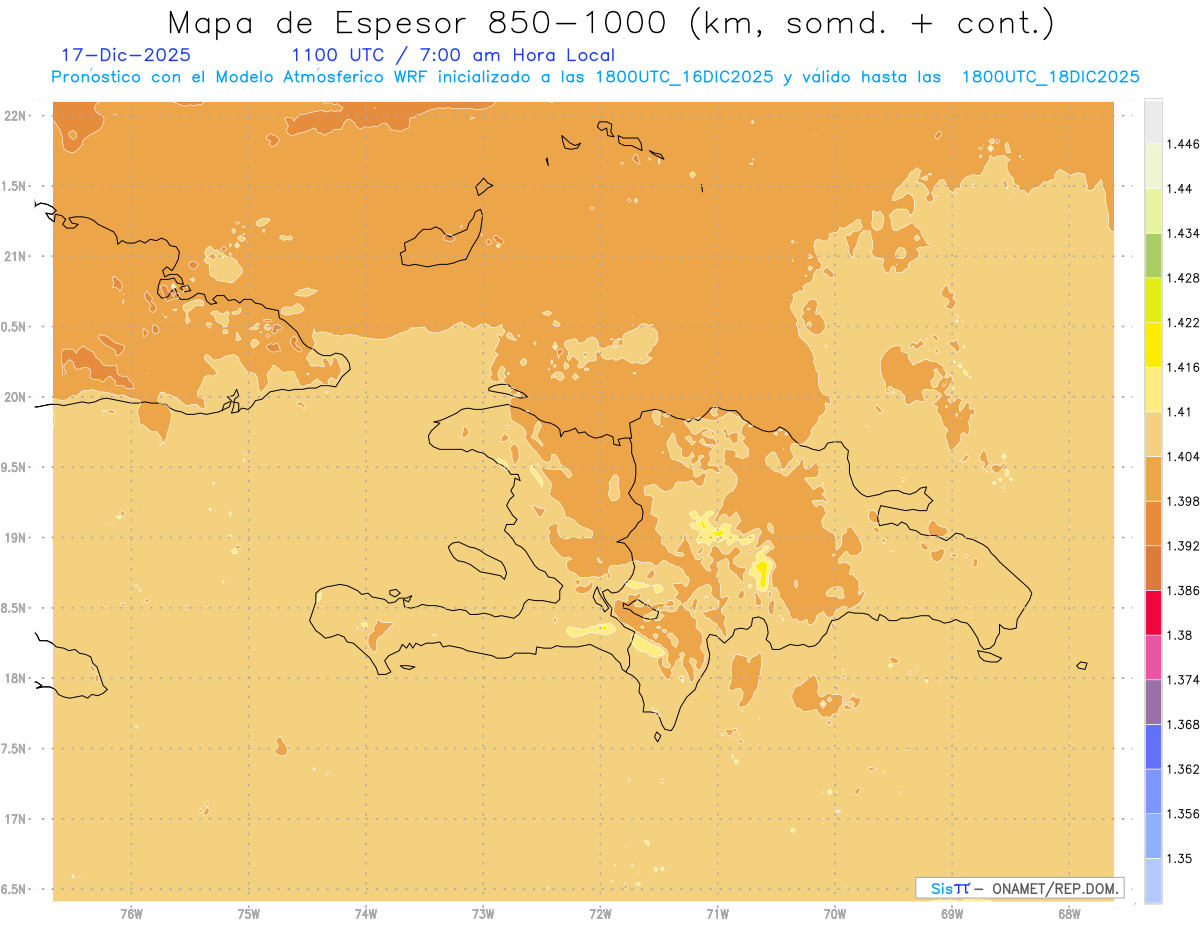The width and height of the screenshot is (1200, 927).
Task: Click the colorbar value '1.404'
Action: tap(1183, 457)
